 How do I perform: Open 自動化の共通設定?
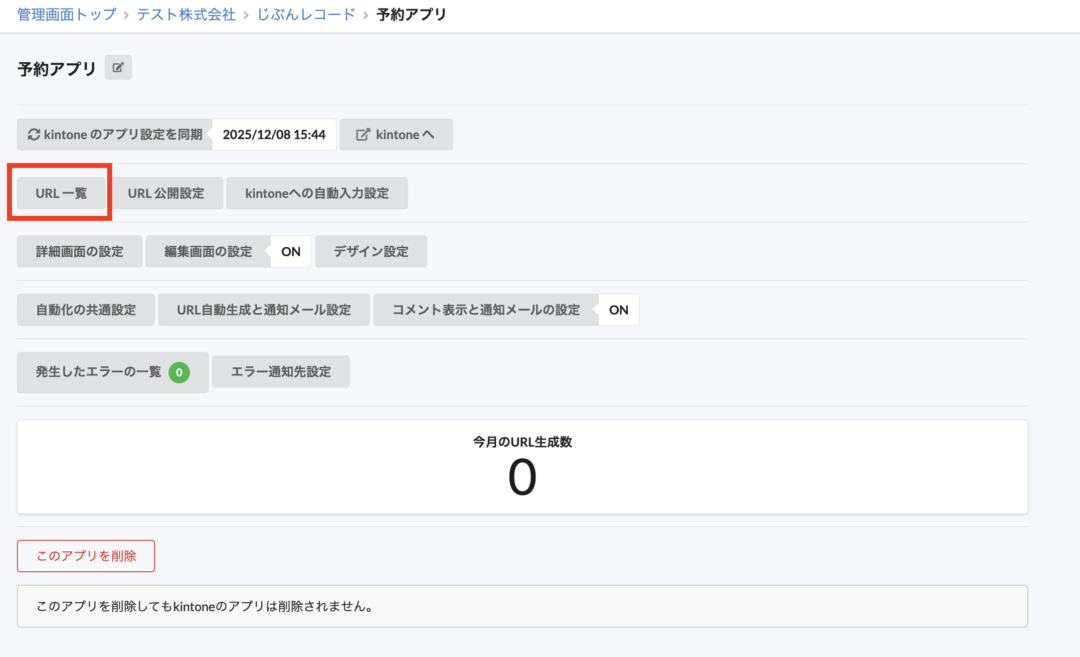coord(85,310)
